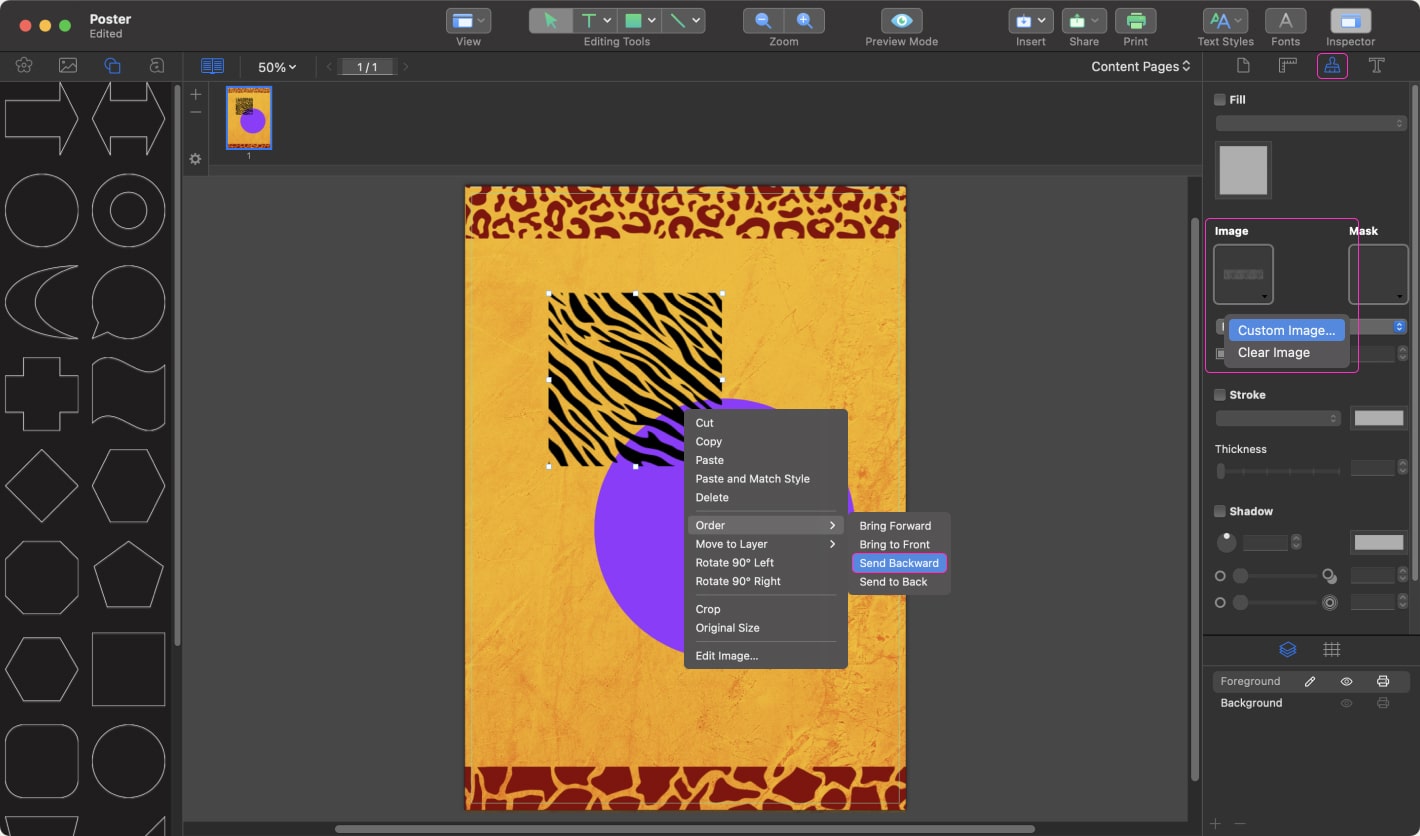The height and width of the screenshot is (836, 1420).
Task: Toggle visibility of the Background layer
Action: (1346, 703)
